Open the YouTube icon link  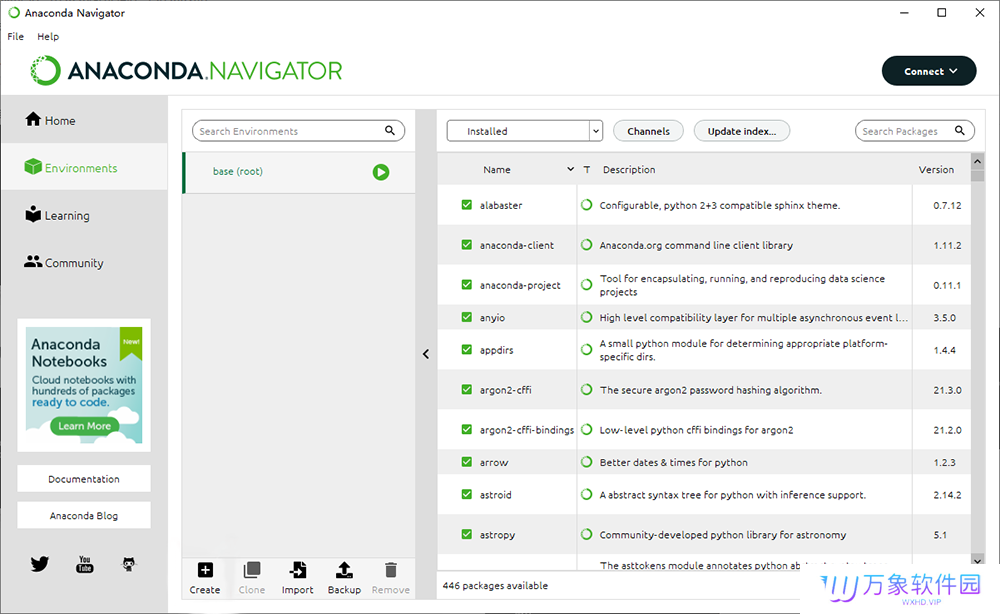point(85,564)
